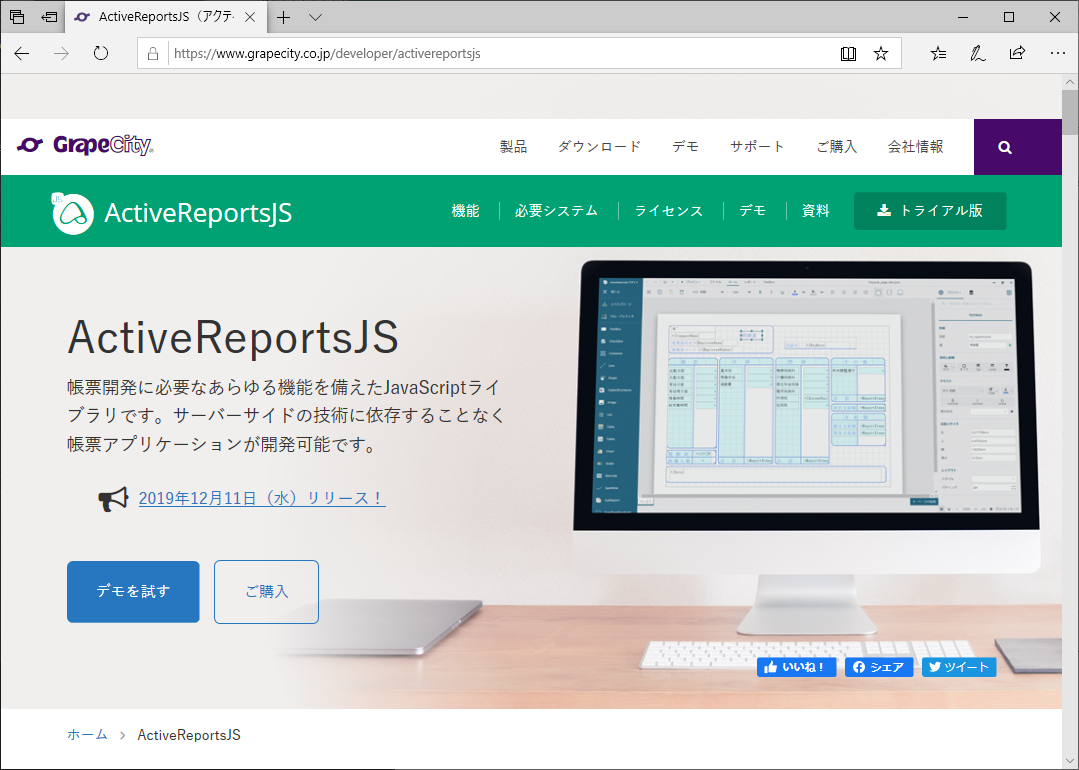
Task: Click the scrollbar up arrow
Action: (x=1070, y=82)
